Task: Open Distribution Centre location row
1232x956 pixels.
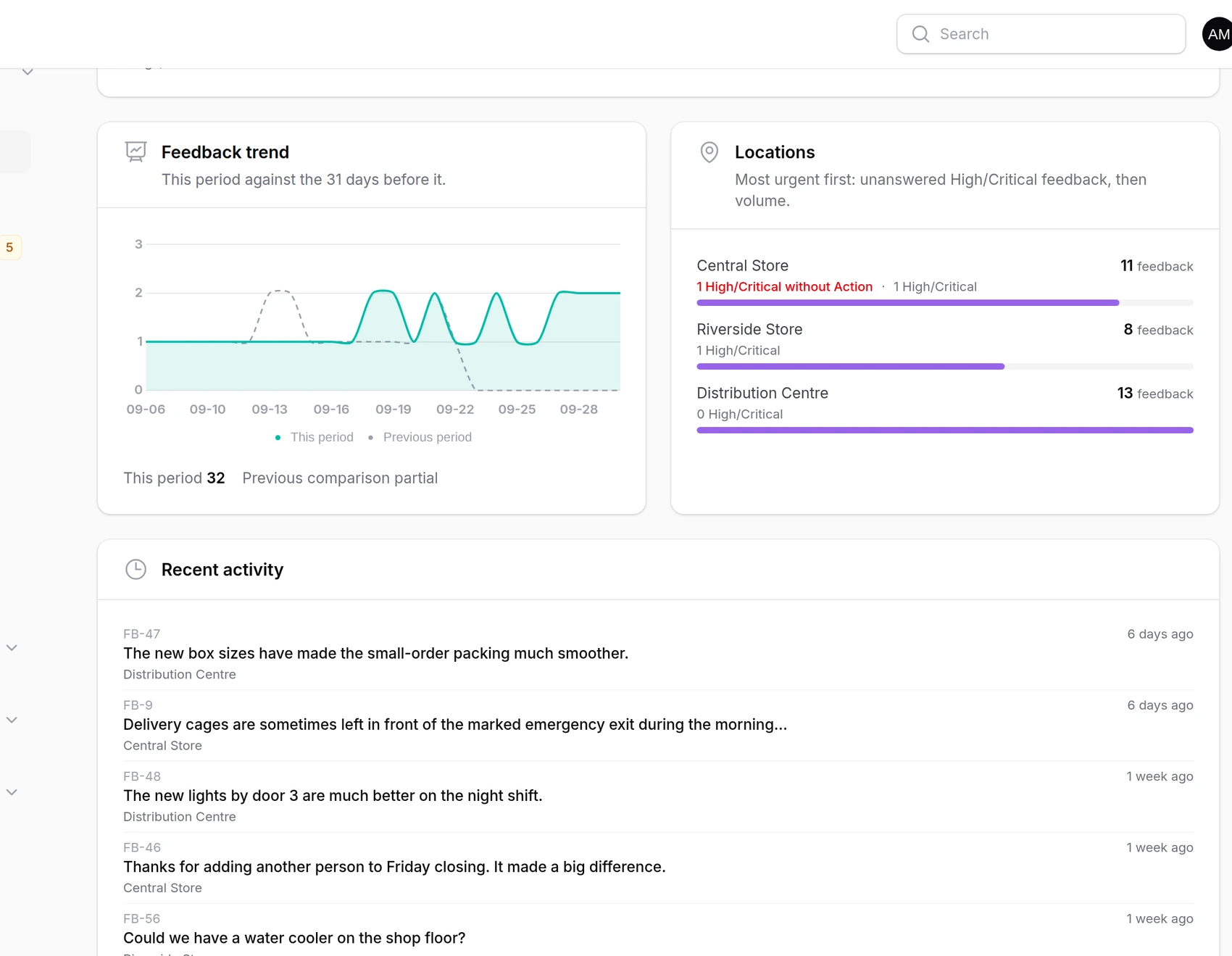Action: 945,409
